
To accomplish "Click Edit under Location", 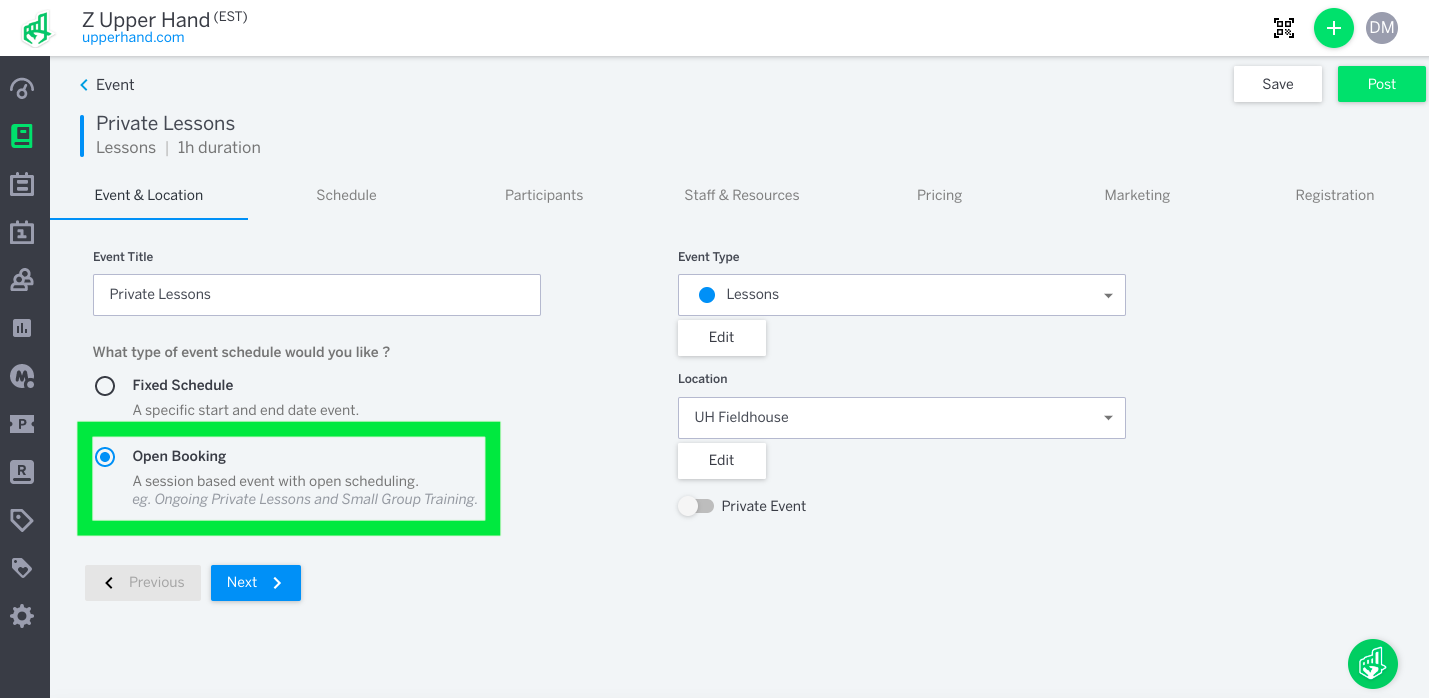I will (722, 461).
